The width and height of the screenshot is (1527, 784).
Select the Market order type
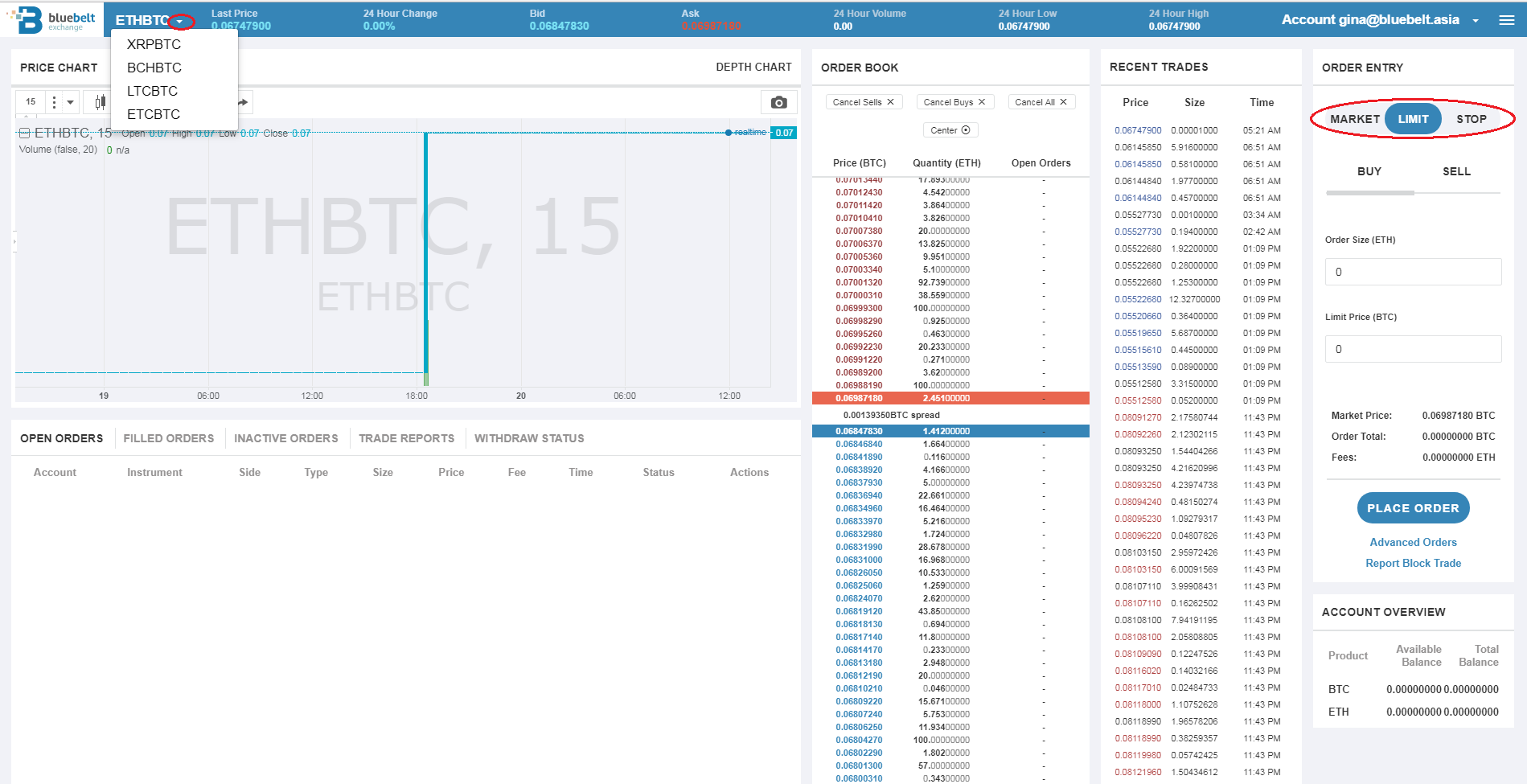pyautogui.click(x=1354, y=119)
